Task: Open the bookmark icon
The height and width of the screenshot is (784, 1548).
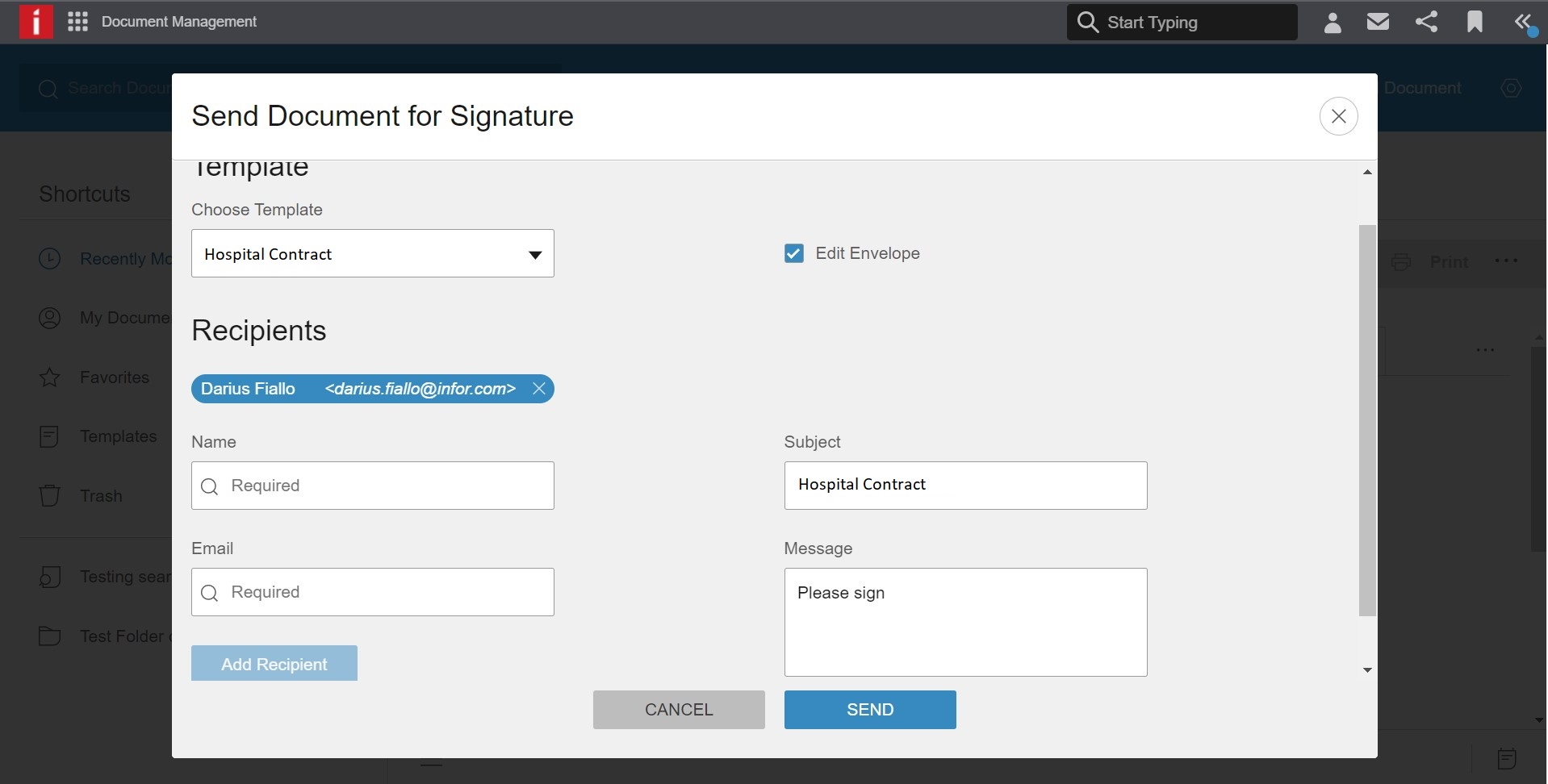Action: click(x=1475, y=22)
